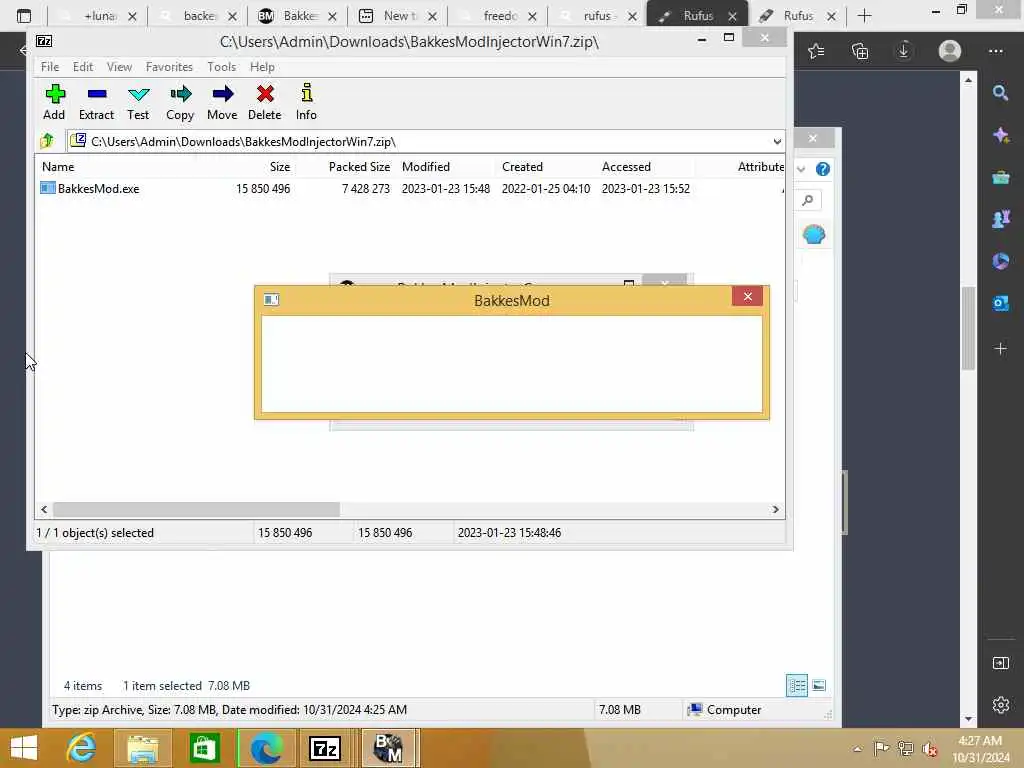Screen dimensions: 1024x768
Task: Click the Test archive icon
Action: 138,103
